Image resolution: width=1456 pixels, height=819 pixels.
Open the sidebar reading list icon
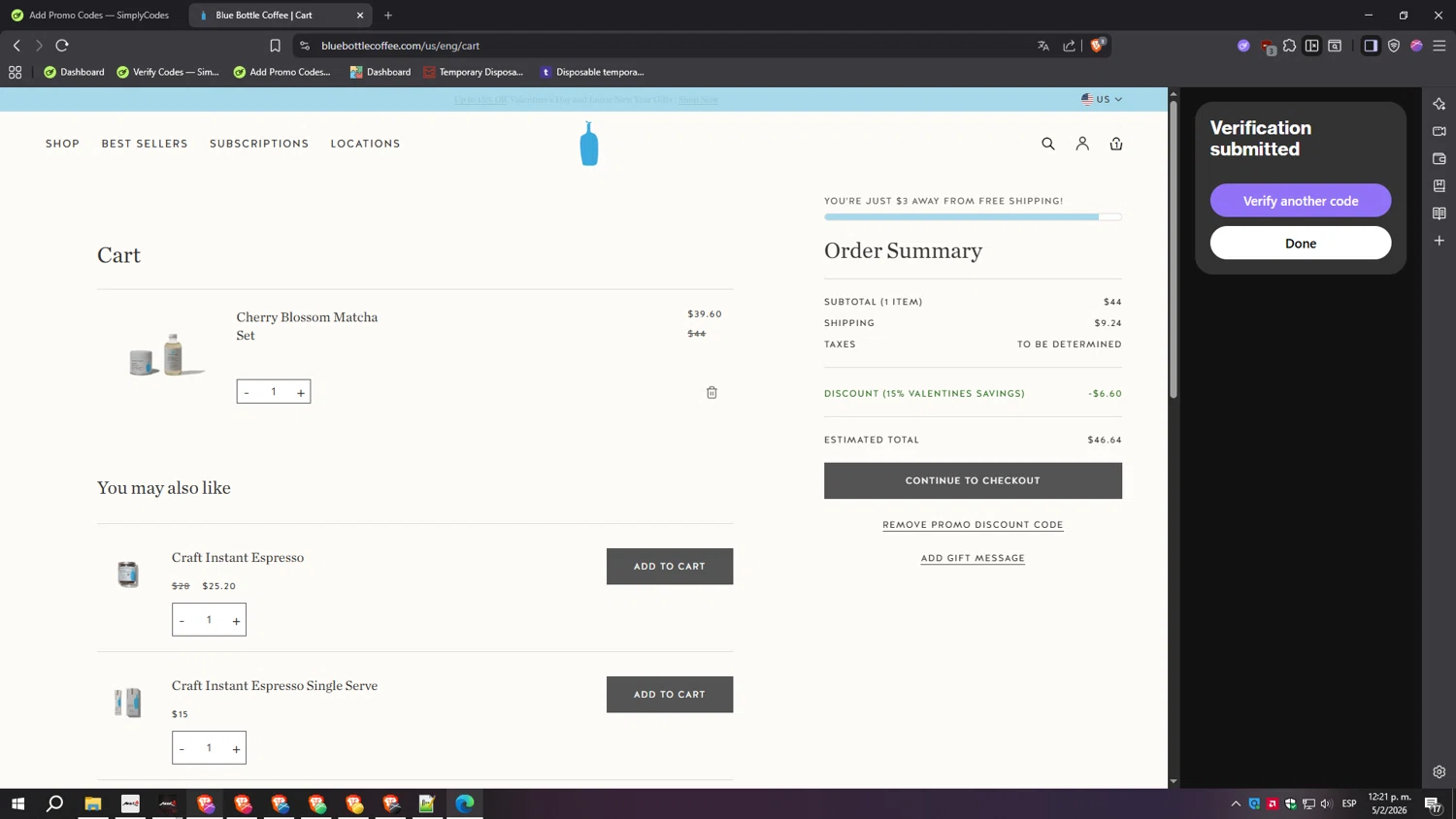click(x=1439, y=213)
